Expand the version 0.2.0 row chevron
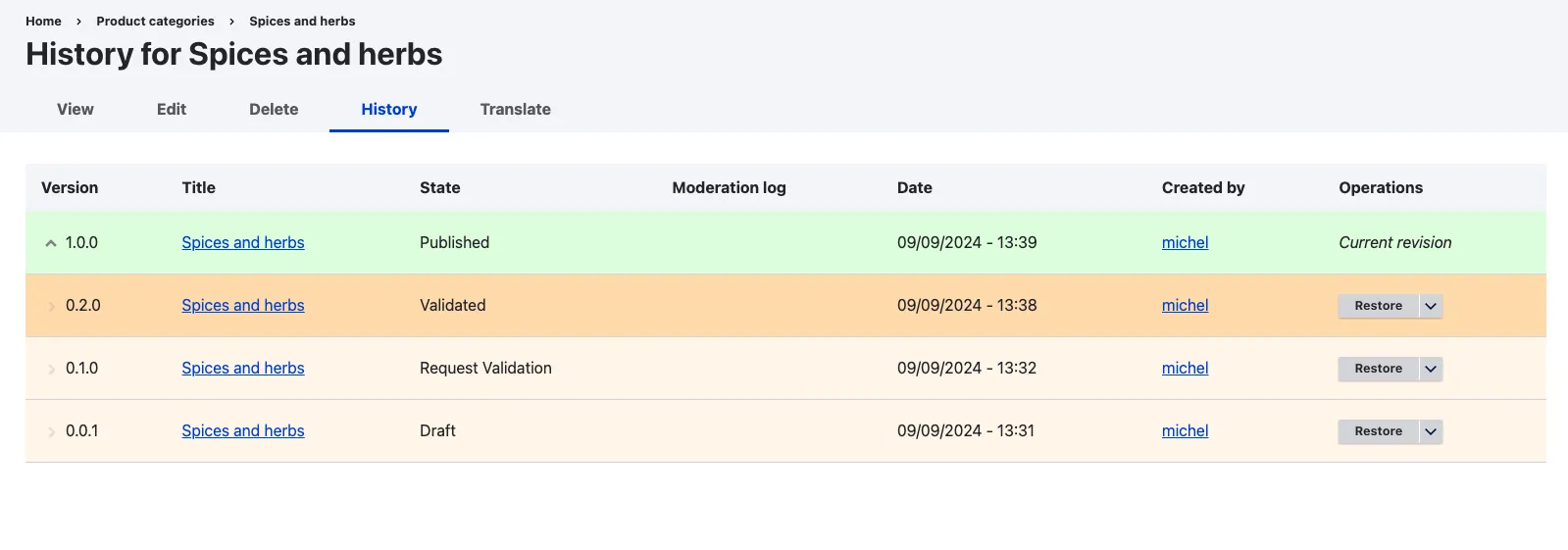The height and width of the screenshot is (550, 1568). coord(51,306)
